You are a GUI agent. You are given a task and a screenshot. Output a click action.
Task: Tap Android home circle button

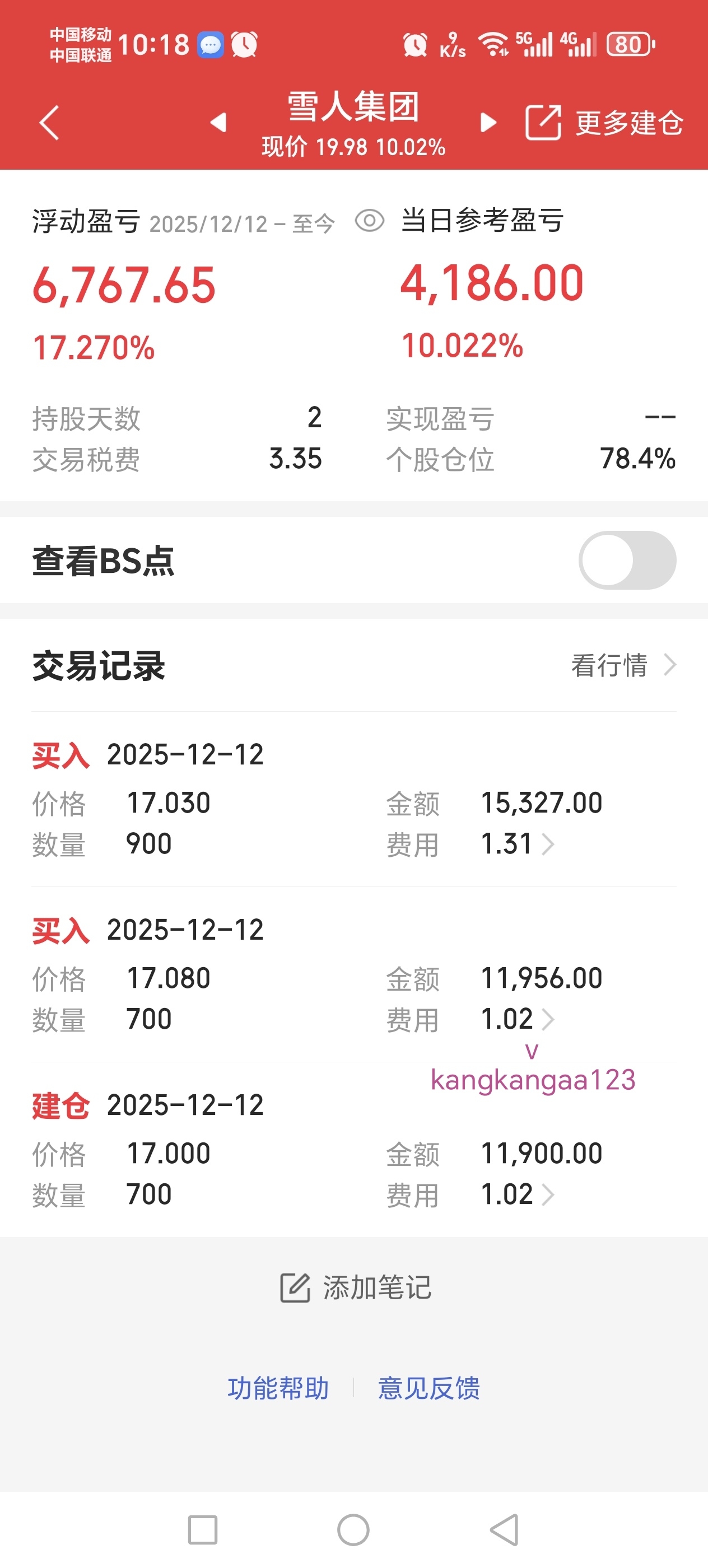click(353, 1530)
